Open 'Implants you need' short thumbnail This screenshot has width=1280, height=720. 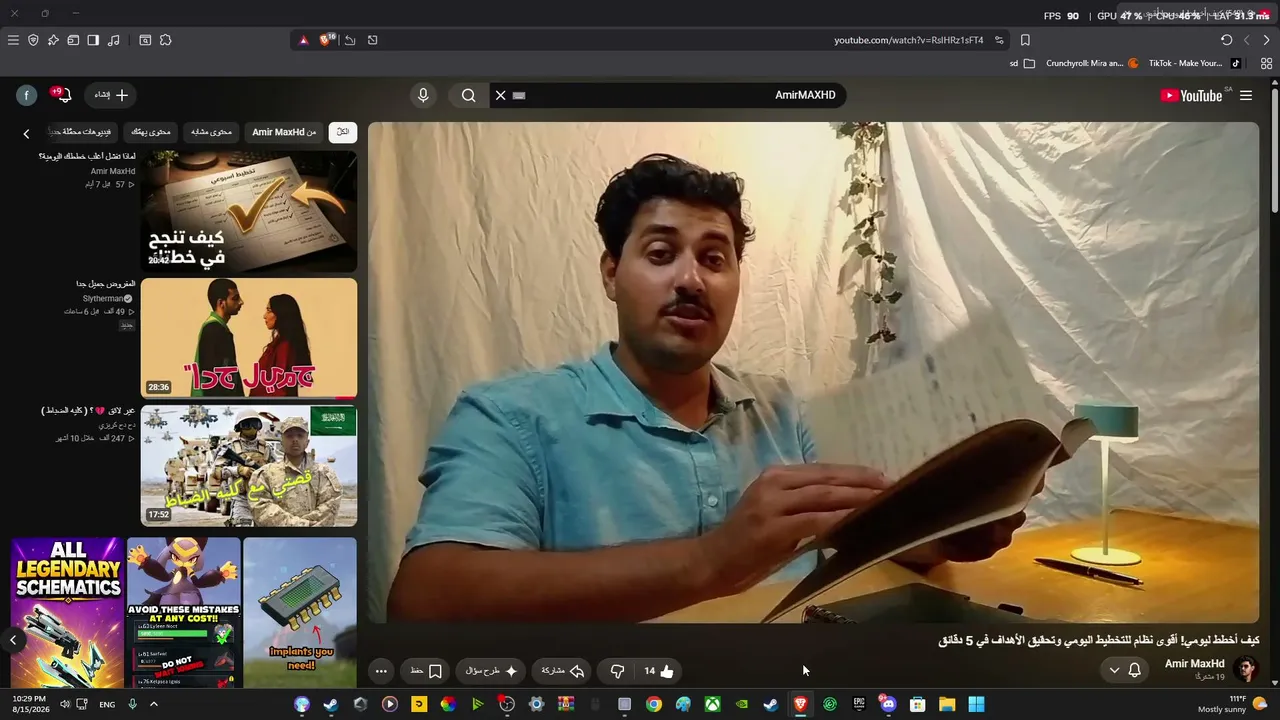pyautogui.click(x=300, y=612)
